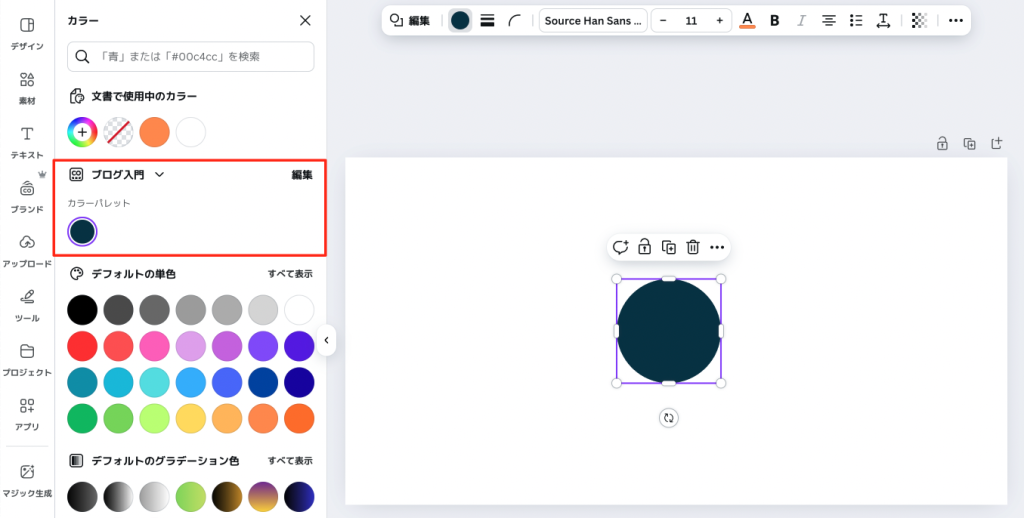This screenshot has height=518, width=1024.
Task: Click すべて表示 for default solid colors
Action: click(289, 273)
